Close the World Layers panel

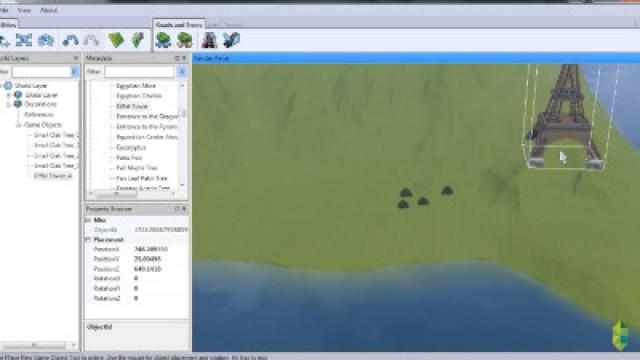coord(76,58)
